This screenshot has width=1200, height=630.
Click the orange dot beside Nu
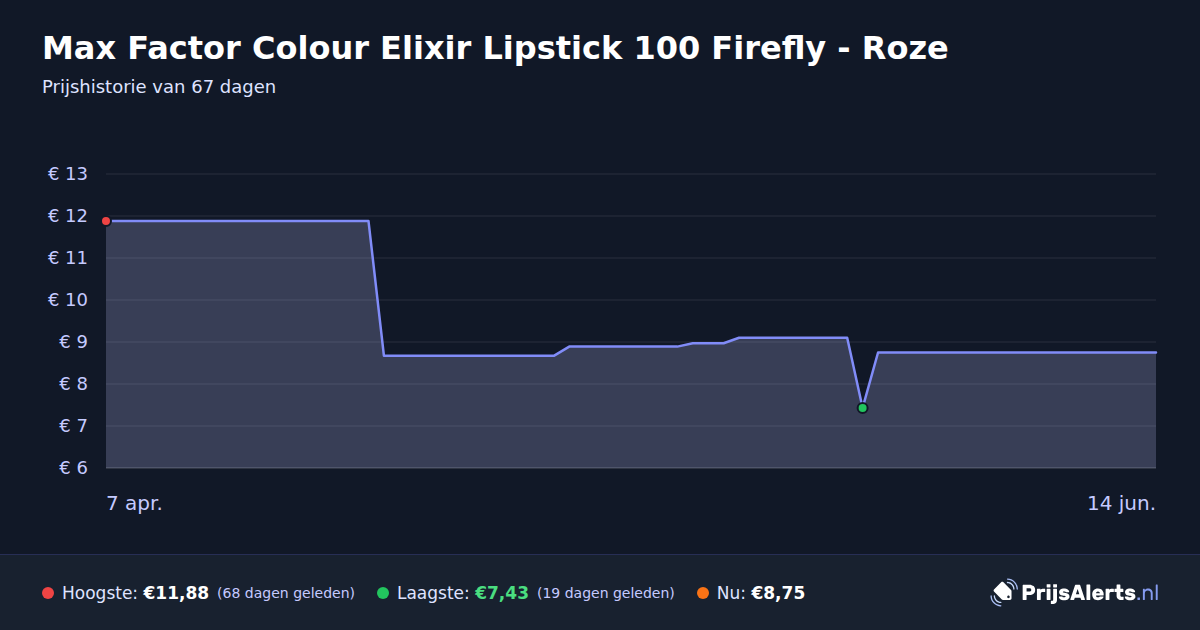point(703,593)
